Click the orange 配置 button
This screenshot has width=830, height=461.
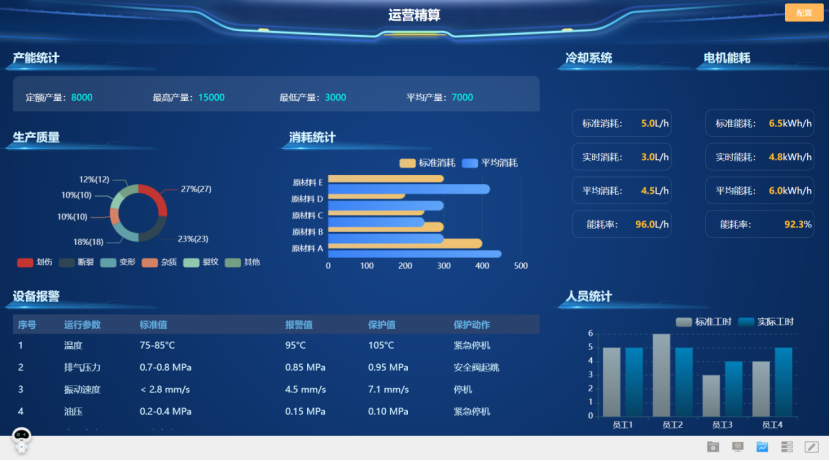pyautogui.click(x=802, y=13)
